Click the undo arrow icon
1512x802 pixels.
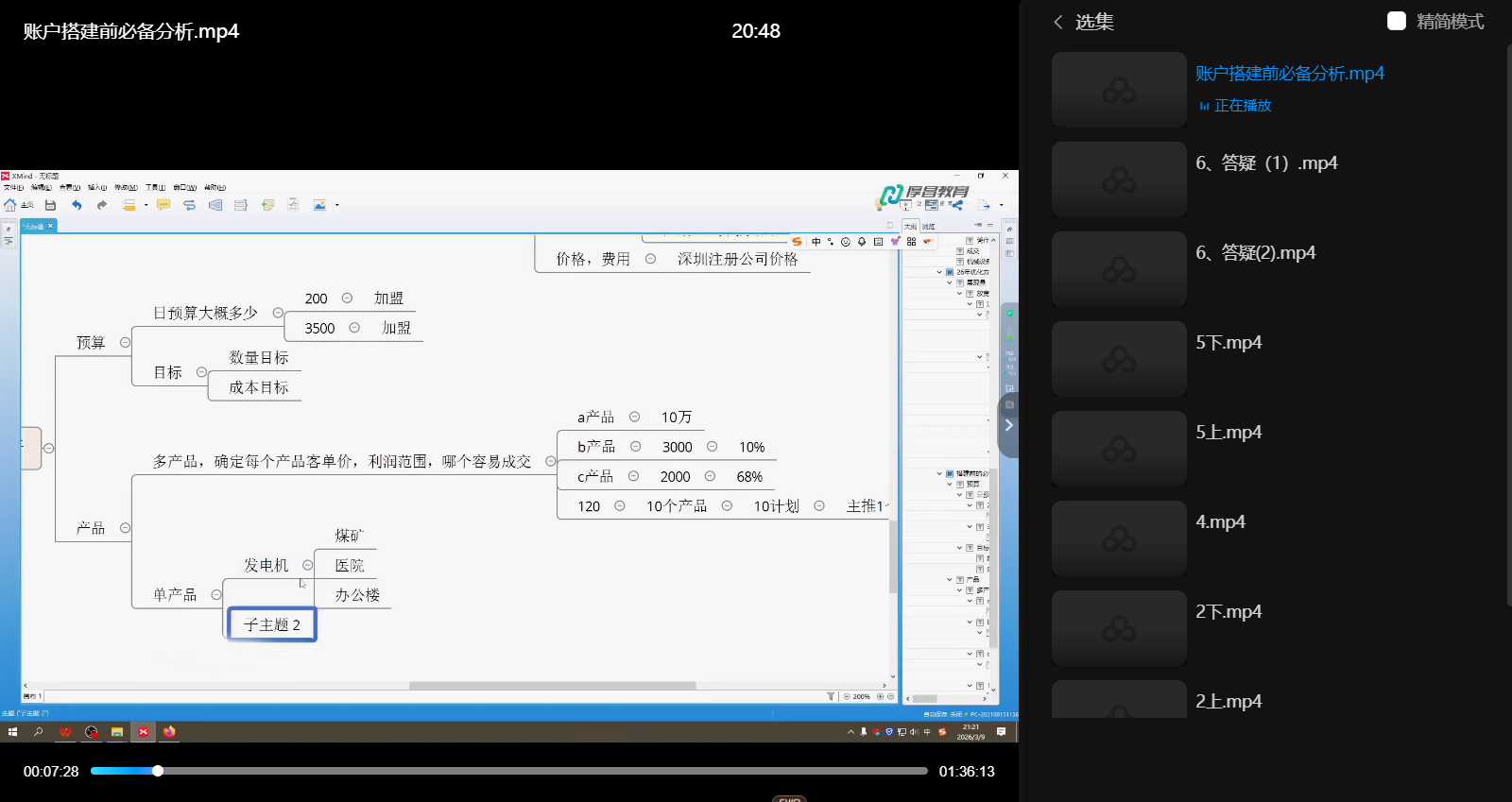point(77,205)
